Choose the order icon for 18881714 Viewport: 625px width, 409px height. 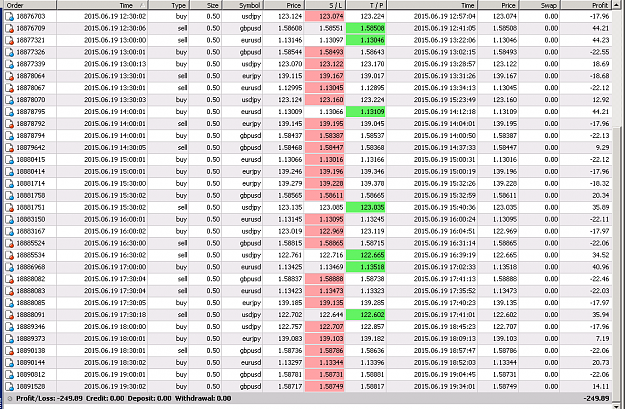tap(9, 184)
